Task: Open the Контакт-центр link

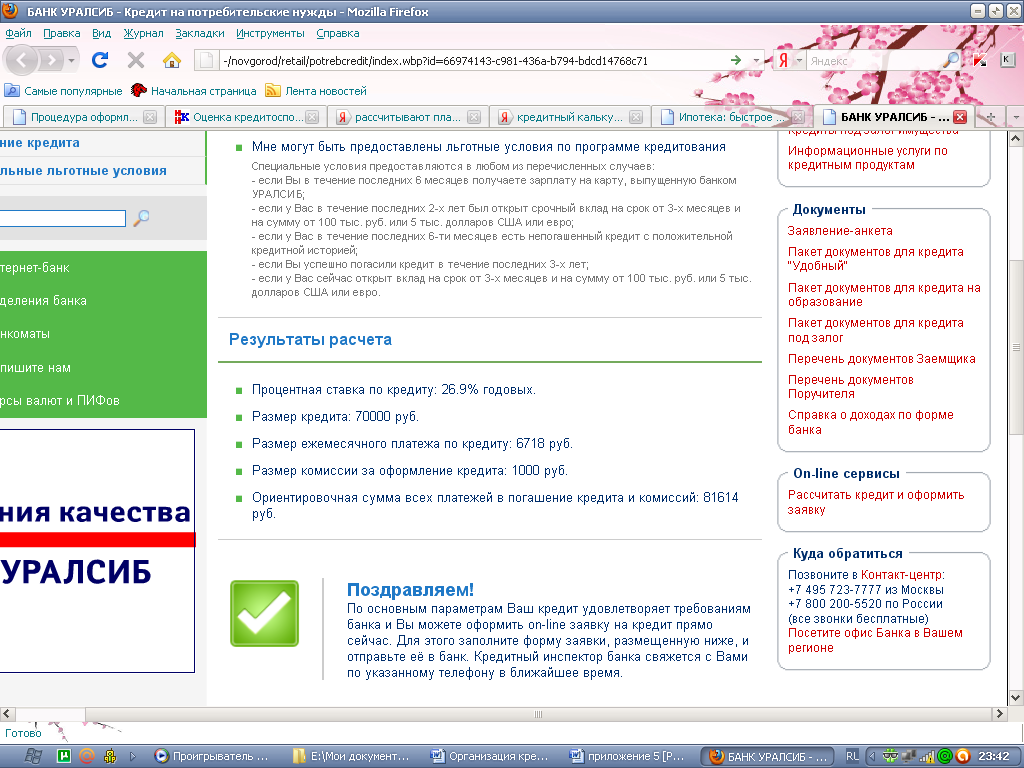Action: (901, 575)
